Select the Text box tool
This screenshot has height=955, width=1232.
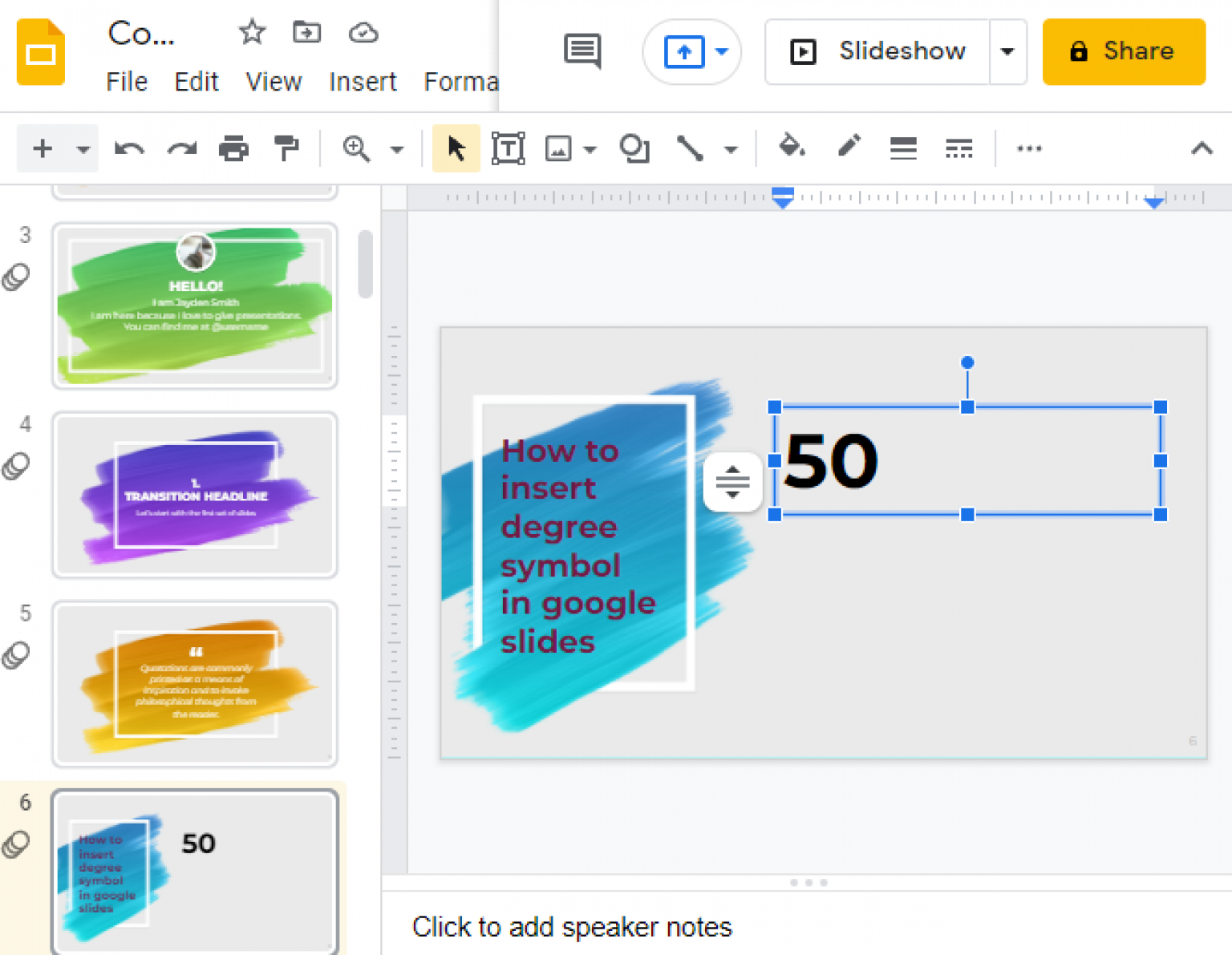point(509,148)
